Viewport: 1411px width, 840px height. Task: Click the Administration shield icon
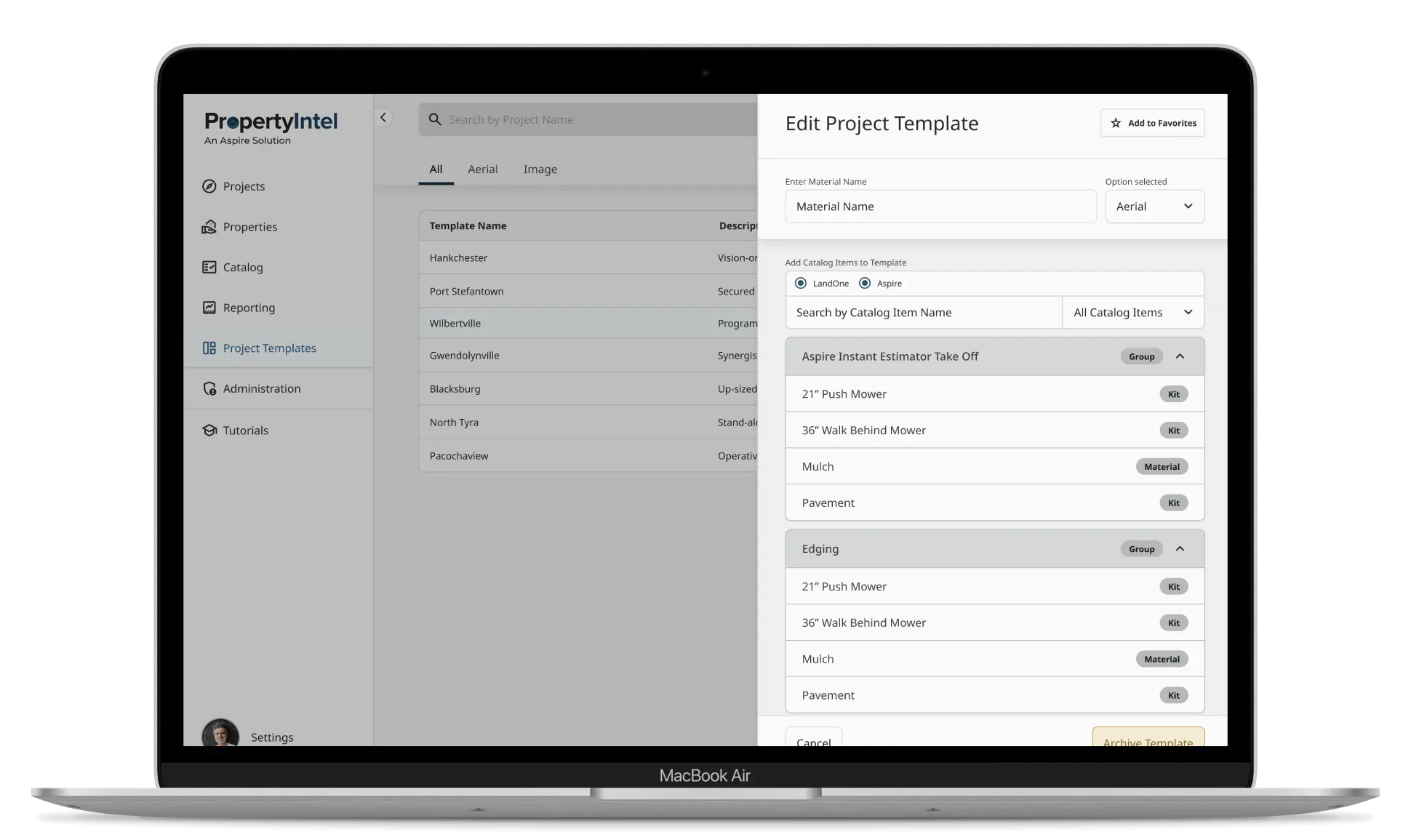tap(209, 388)
